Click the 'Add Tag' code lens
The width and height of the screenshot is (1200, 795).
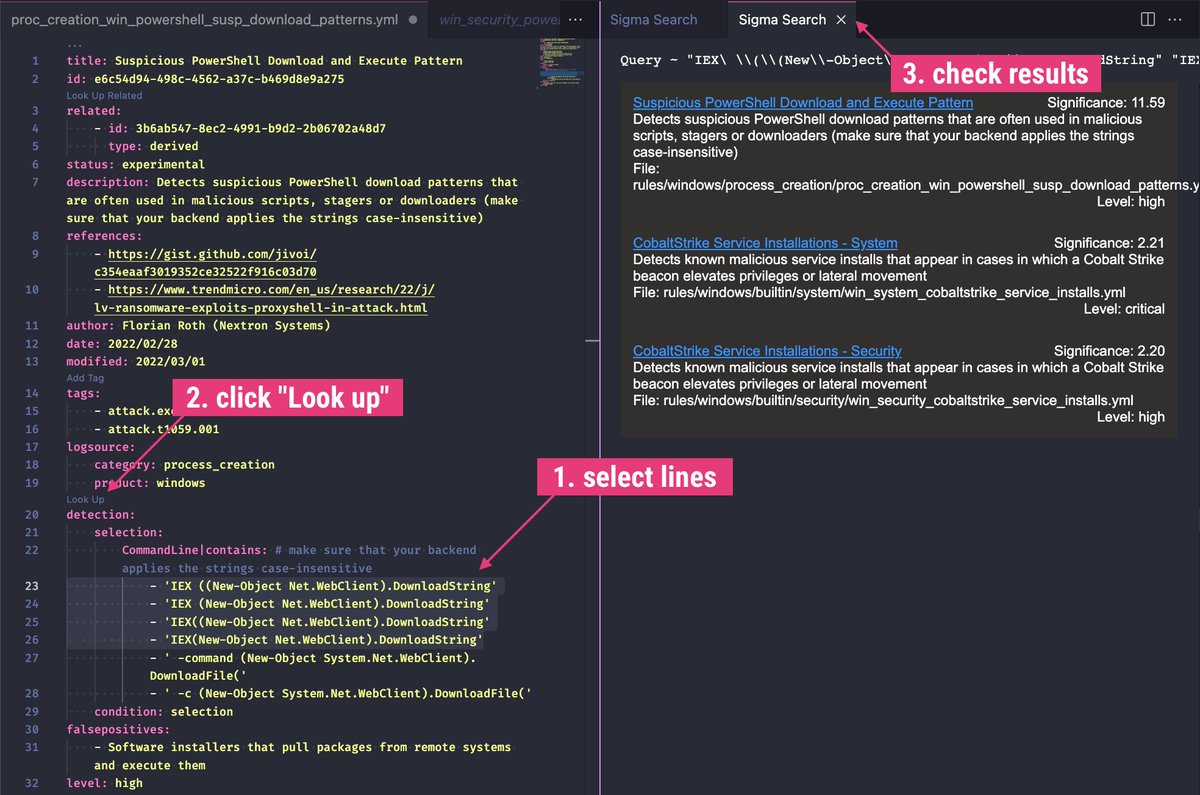pos(85,378)
